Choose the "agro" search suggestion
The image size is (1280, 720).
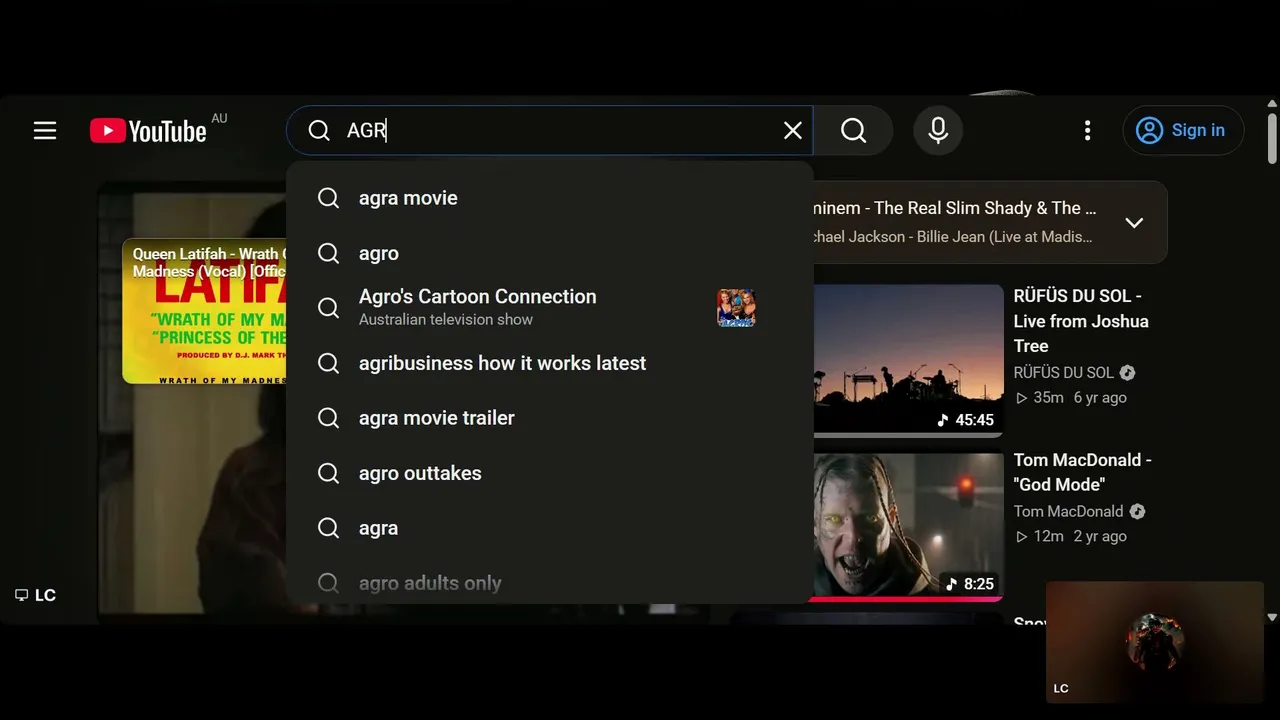coord(550,253)
